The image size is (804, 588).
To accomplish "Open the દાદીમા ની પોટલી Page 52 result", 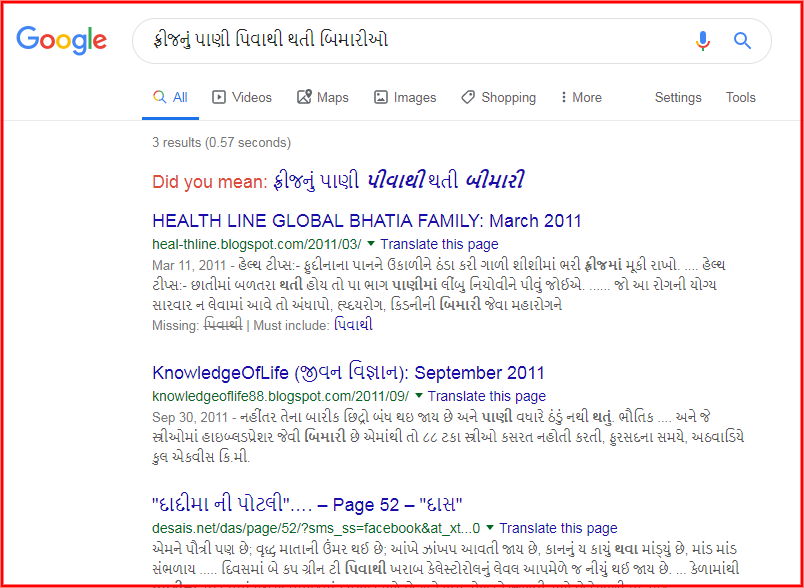I will point(308,505).
